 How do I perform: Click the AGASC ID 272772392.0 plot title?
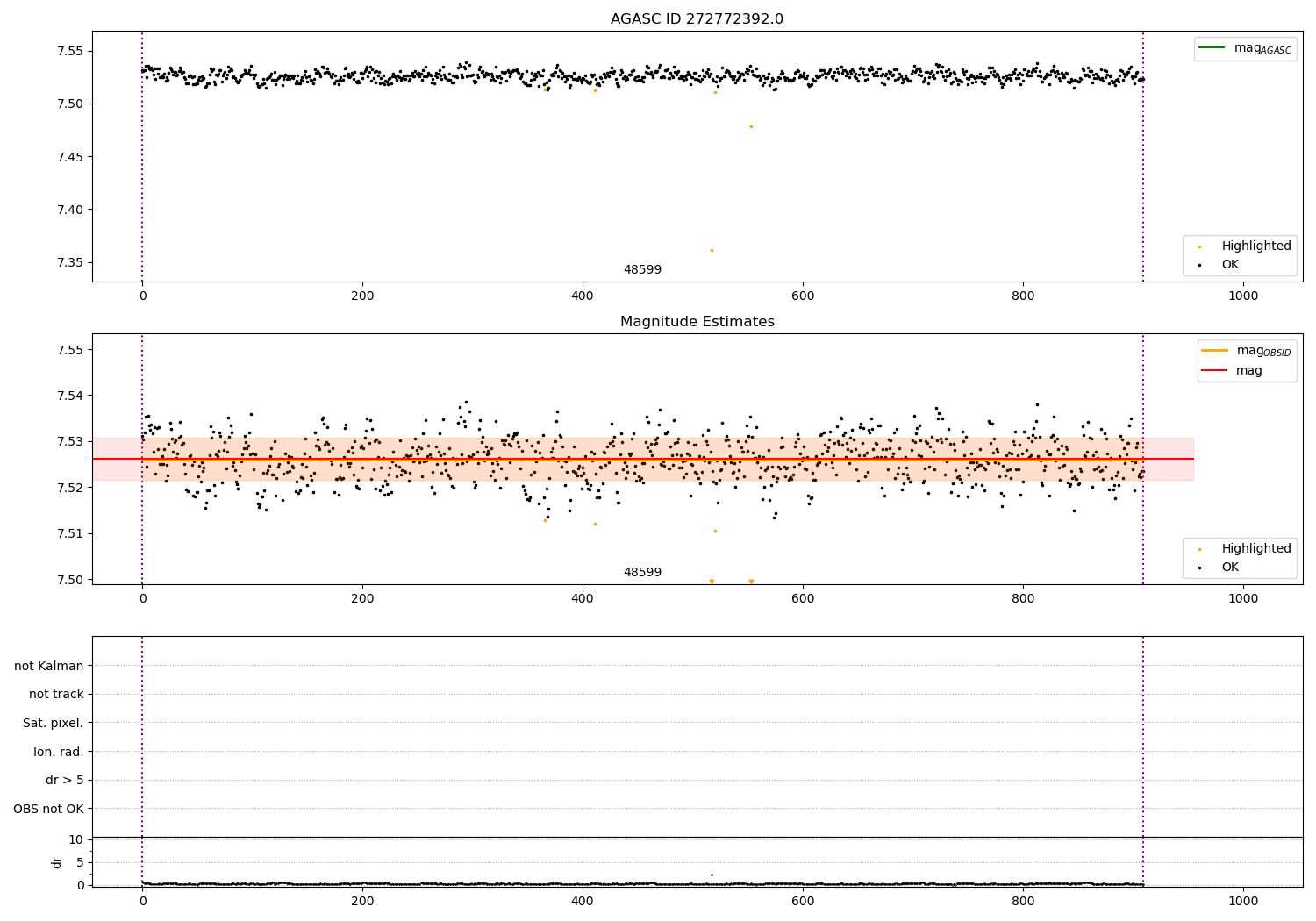[x=697, y=19]
